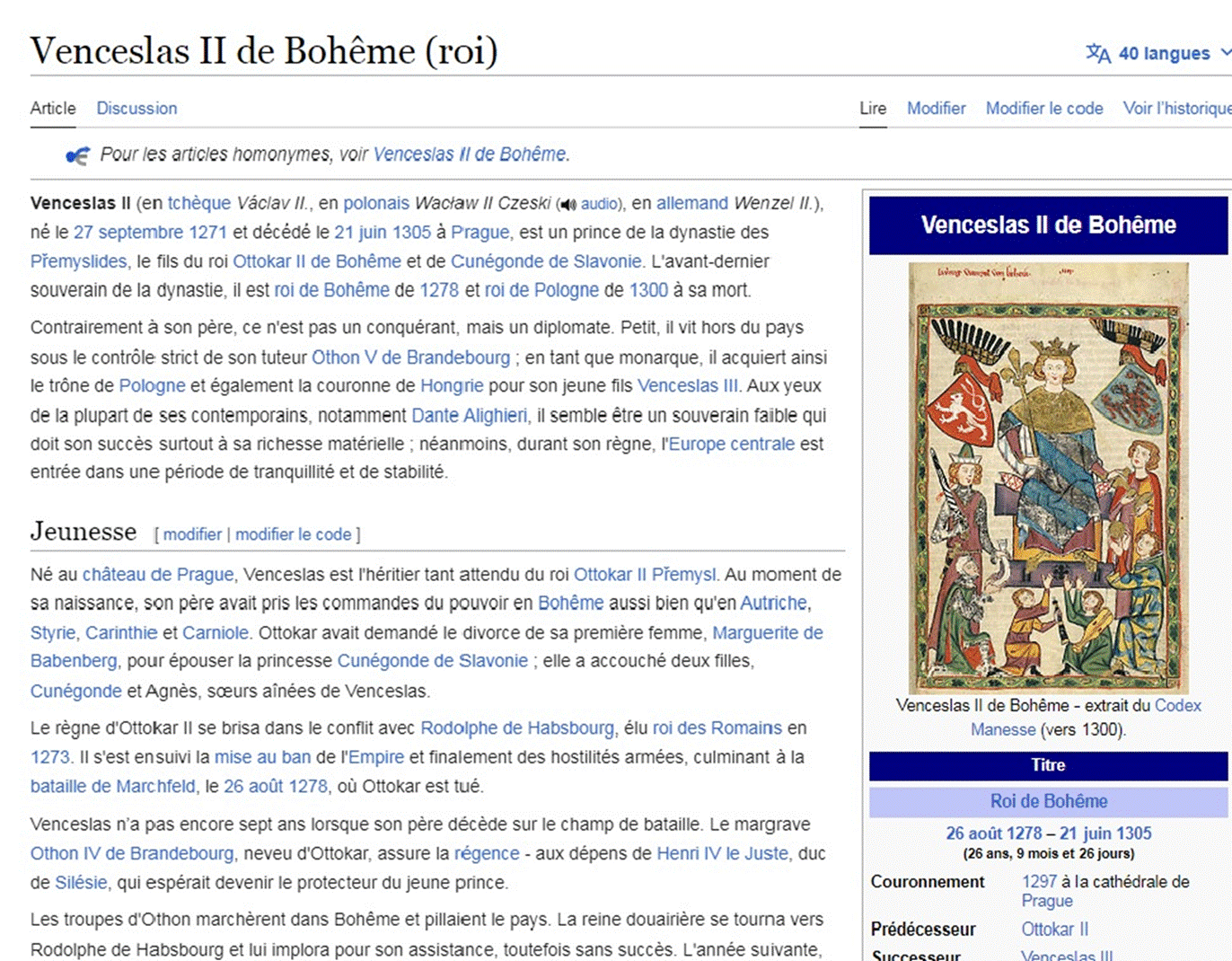Screen dimensions: 1232x961
Task: Open the Carniole link
Action: 216,632
